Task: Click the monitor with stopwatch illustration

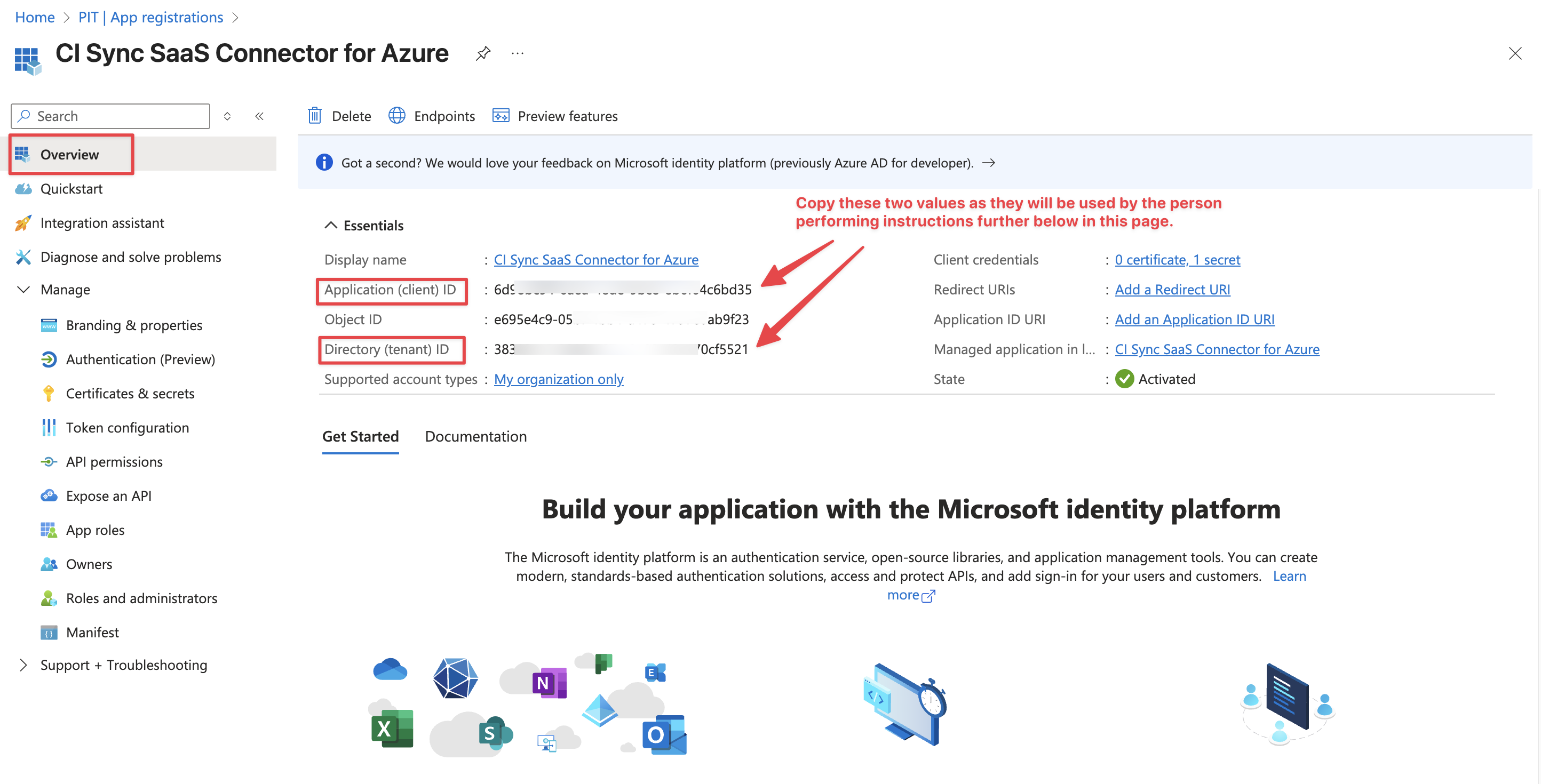Action: tap(905, 705)
